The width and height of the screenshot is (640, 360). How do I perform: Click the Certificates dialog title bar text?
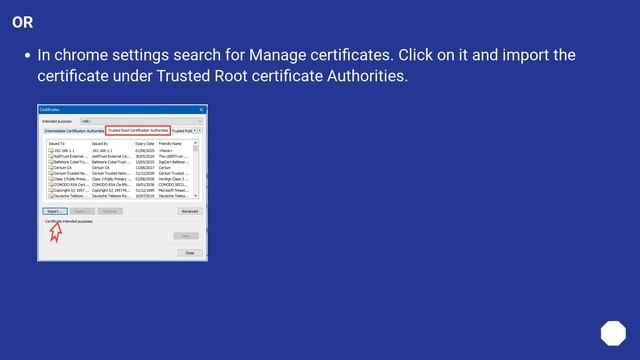pos(49,109)
